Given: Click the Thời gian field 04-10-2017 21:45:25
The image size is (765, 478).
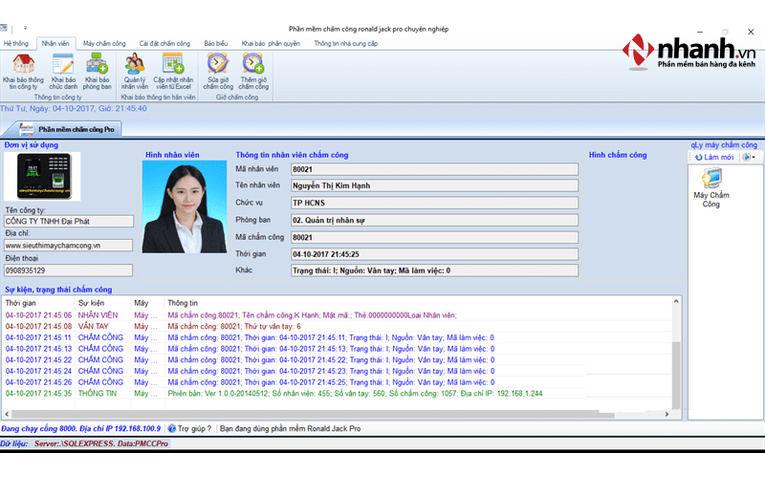Looking at the screenshot, I should tap(435, 254).
